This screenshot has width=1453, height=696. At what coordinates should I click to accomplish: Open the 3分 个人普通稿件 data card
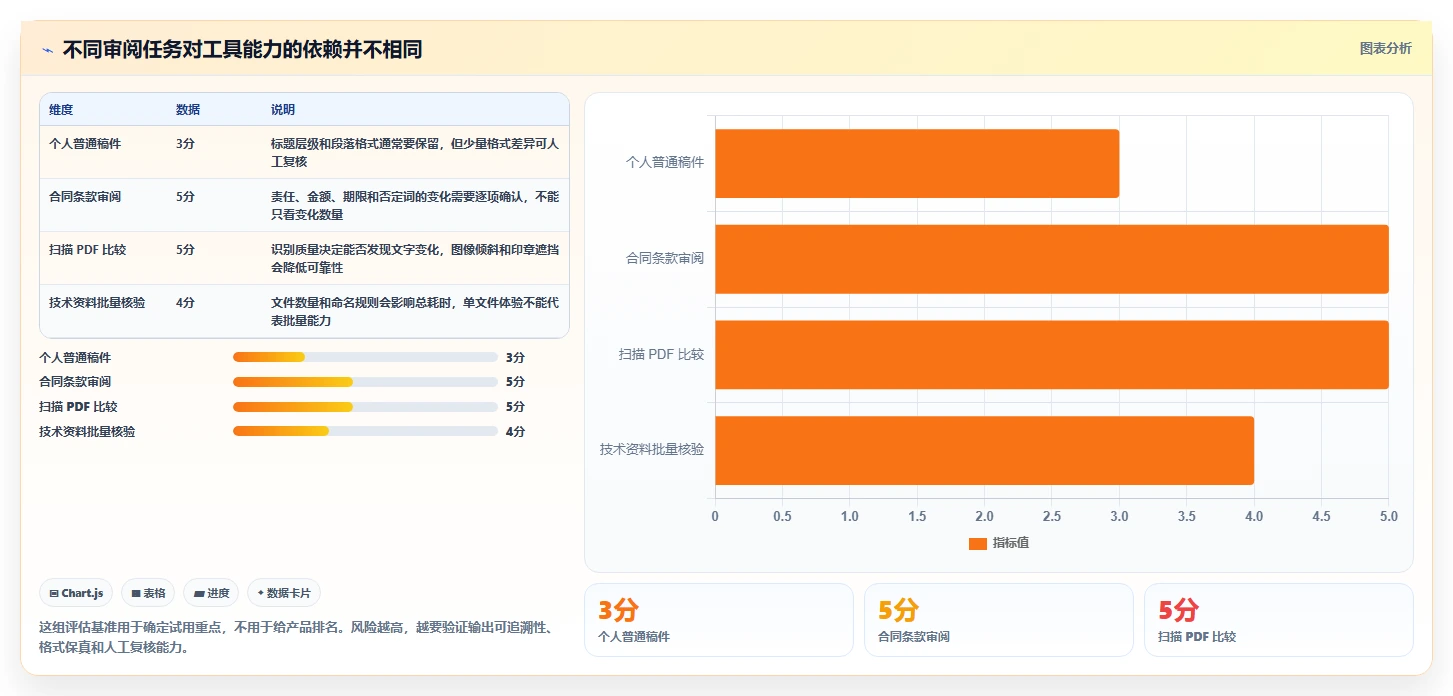(719, 620)
